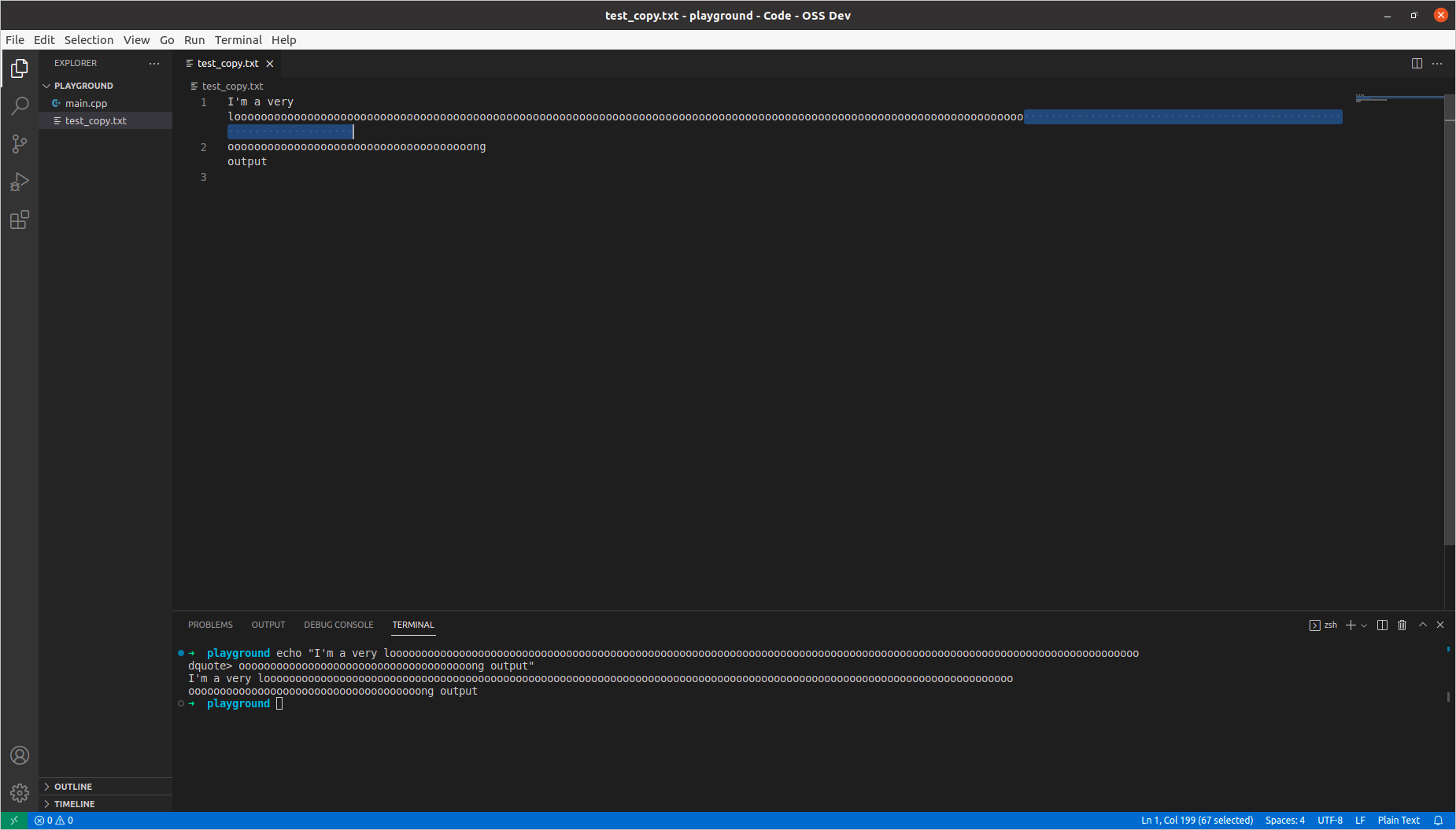Viewport: 1456px width, 830px height.
Task: Select main.cpp in the Explorer
Action: (87, 103)
